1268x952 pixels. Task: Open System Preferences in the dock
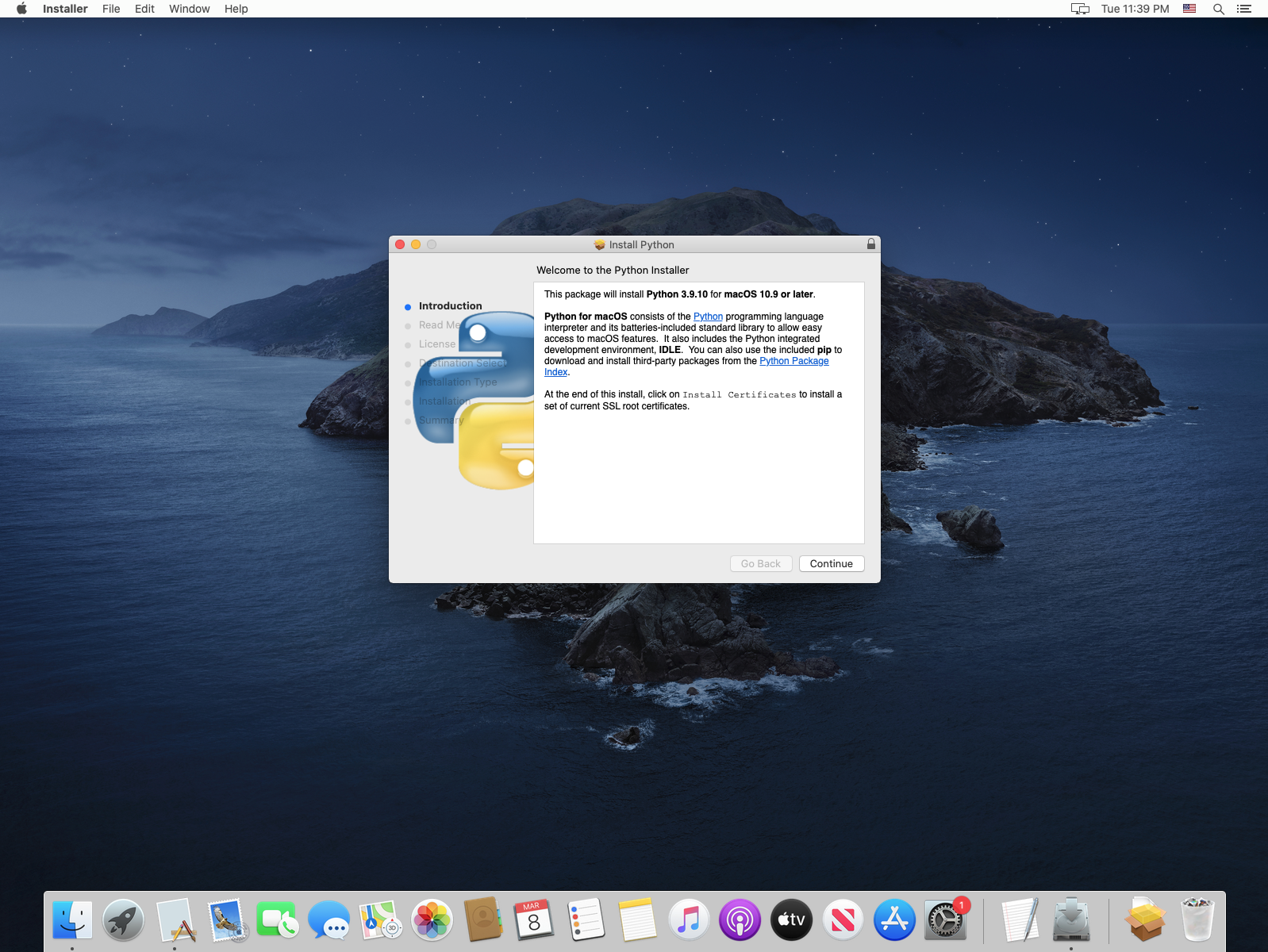pyautogui.click(x=945, y=920)
